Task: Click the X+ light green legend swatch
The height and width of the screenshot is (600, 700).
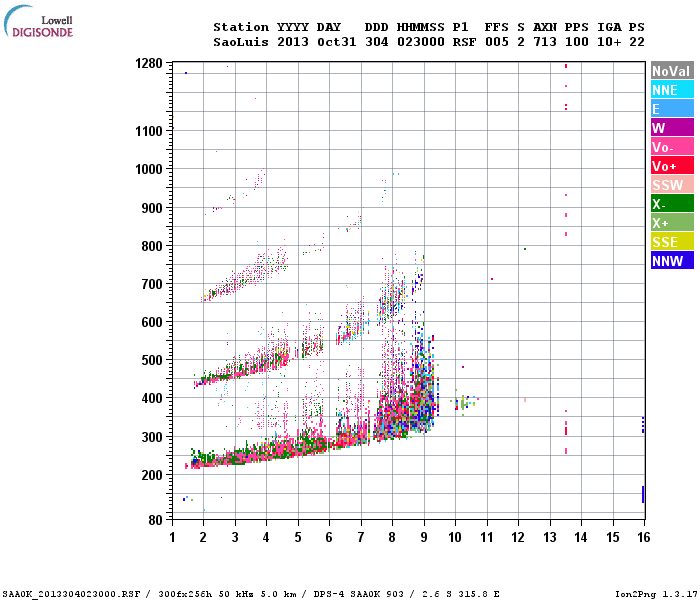Action: pos(672,222)
